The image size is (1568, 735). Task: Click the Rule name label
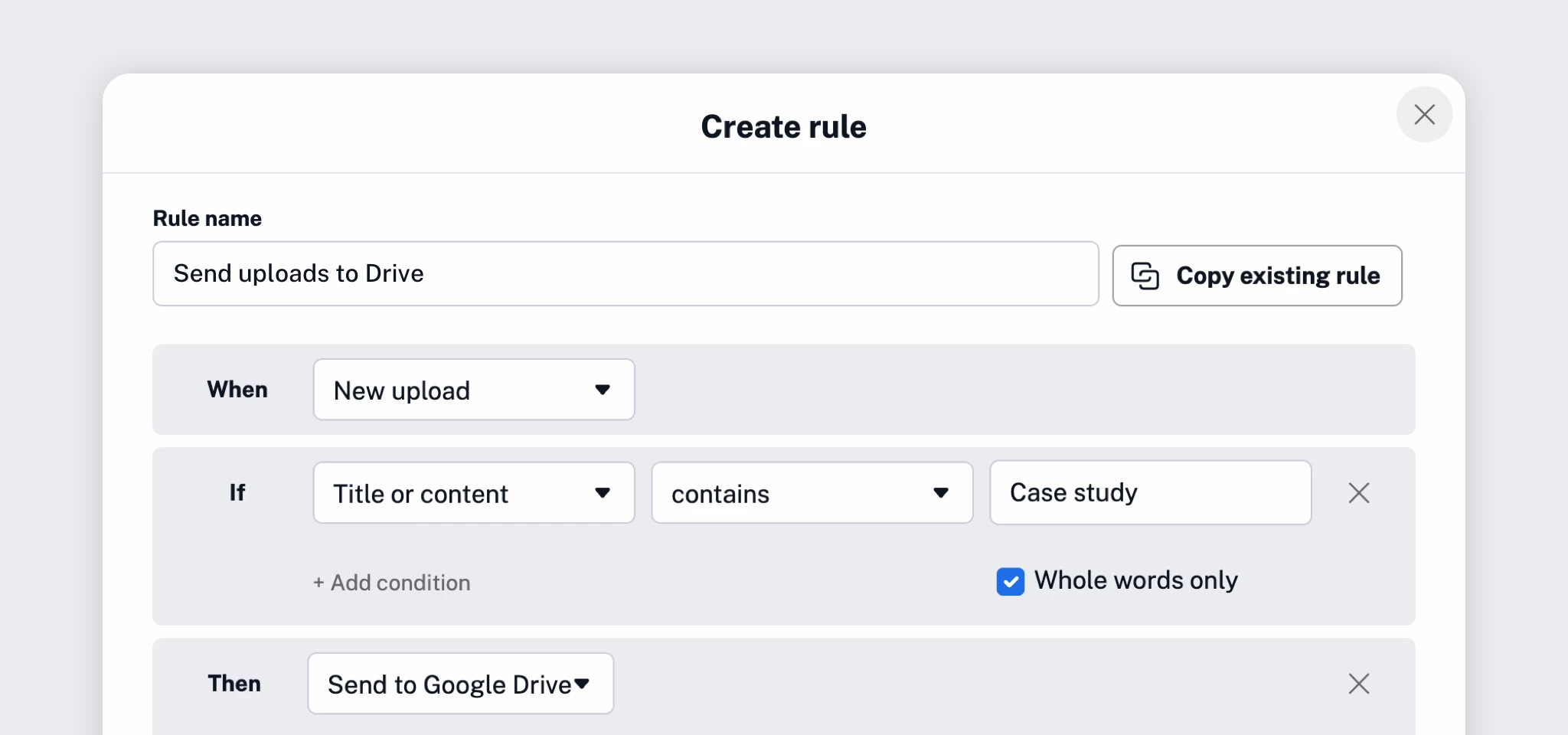207,218
